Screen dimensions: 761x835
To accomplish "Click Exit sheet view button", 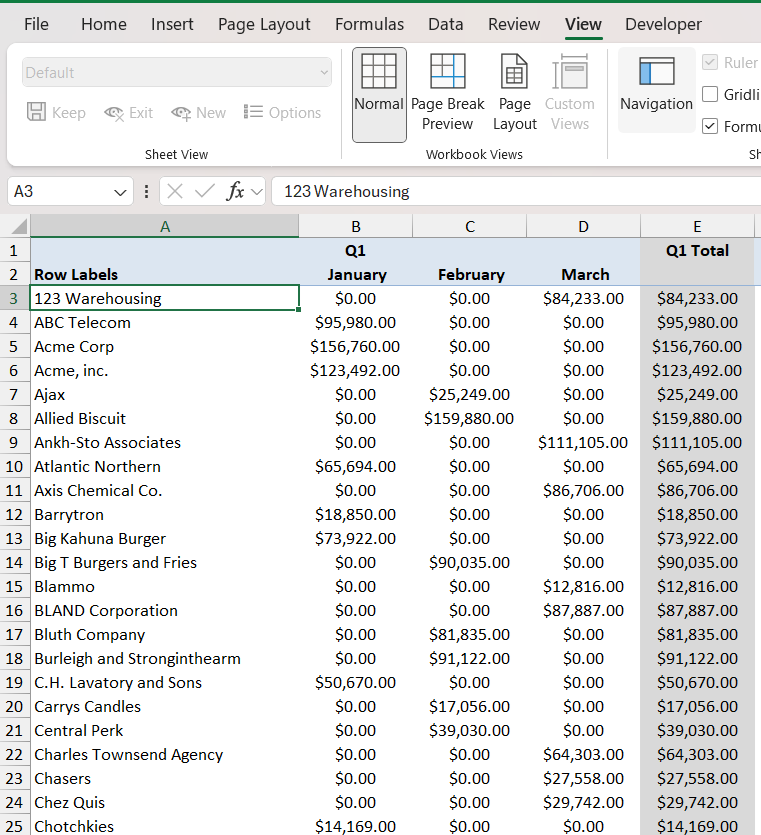I will pyautogui.click(x=128, y=112).
